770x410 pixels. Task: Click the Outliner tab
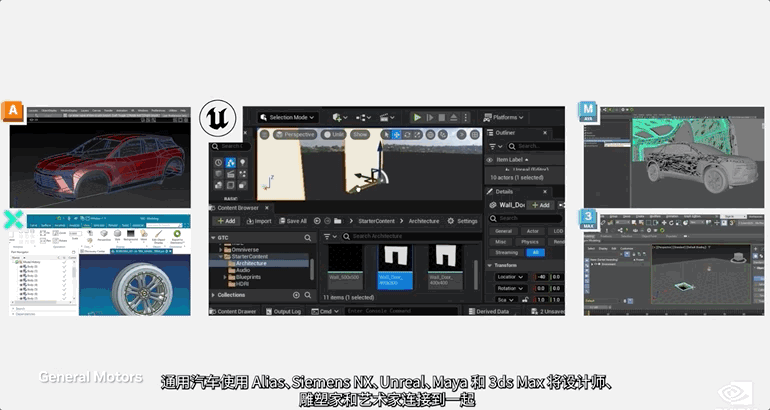[505, 133]
